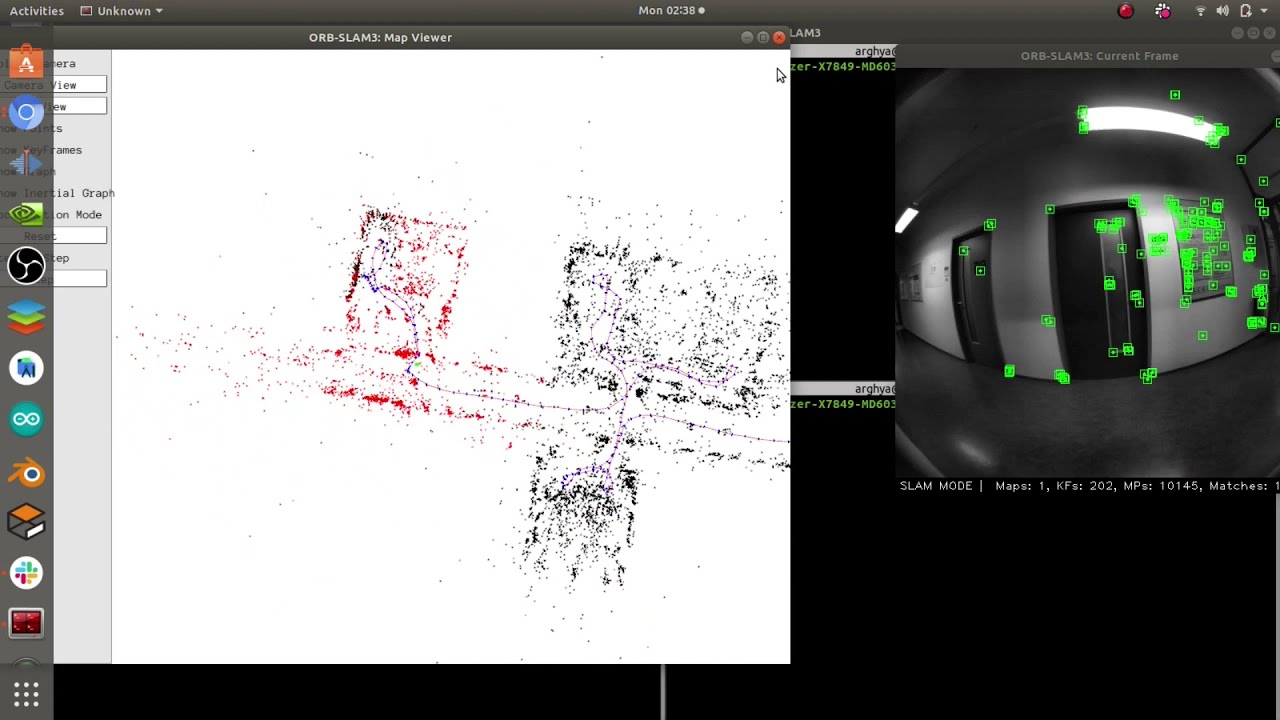Open the orange box app in dock
This screenshot has width=1280, height=720.
tap(26, 521)
